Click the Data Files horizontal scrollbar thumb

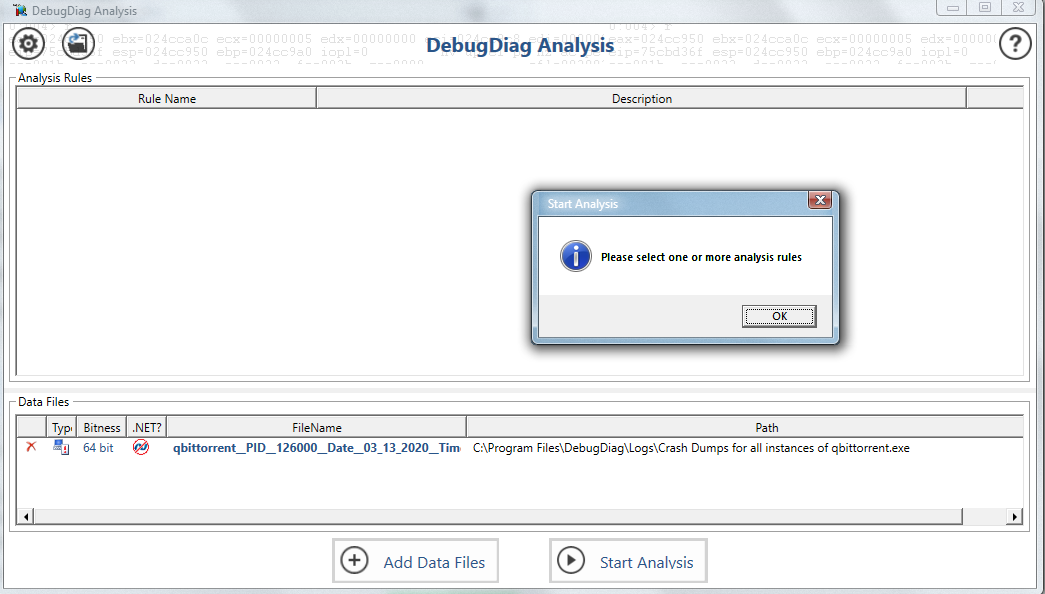(x=498, y=517)
